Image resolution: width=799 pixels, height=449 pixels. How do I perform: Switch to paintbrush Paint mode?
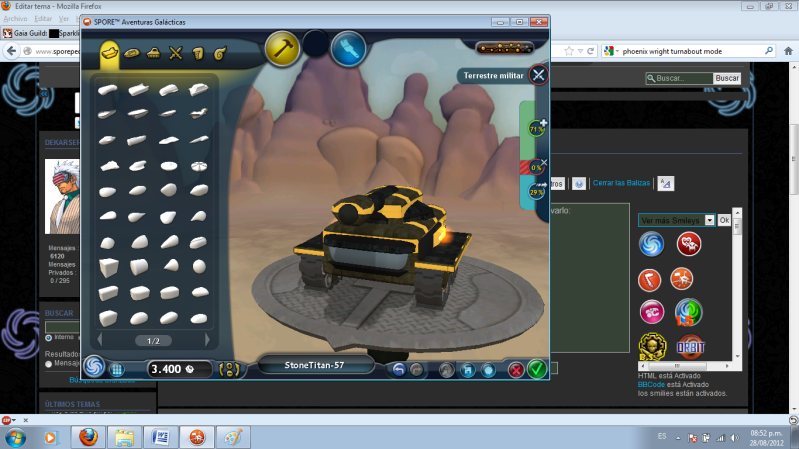[349, 49]
